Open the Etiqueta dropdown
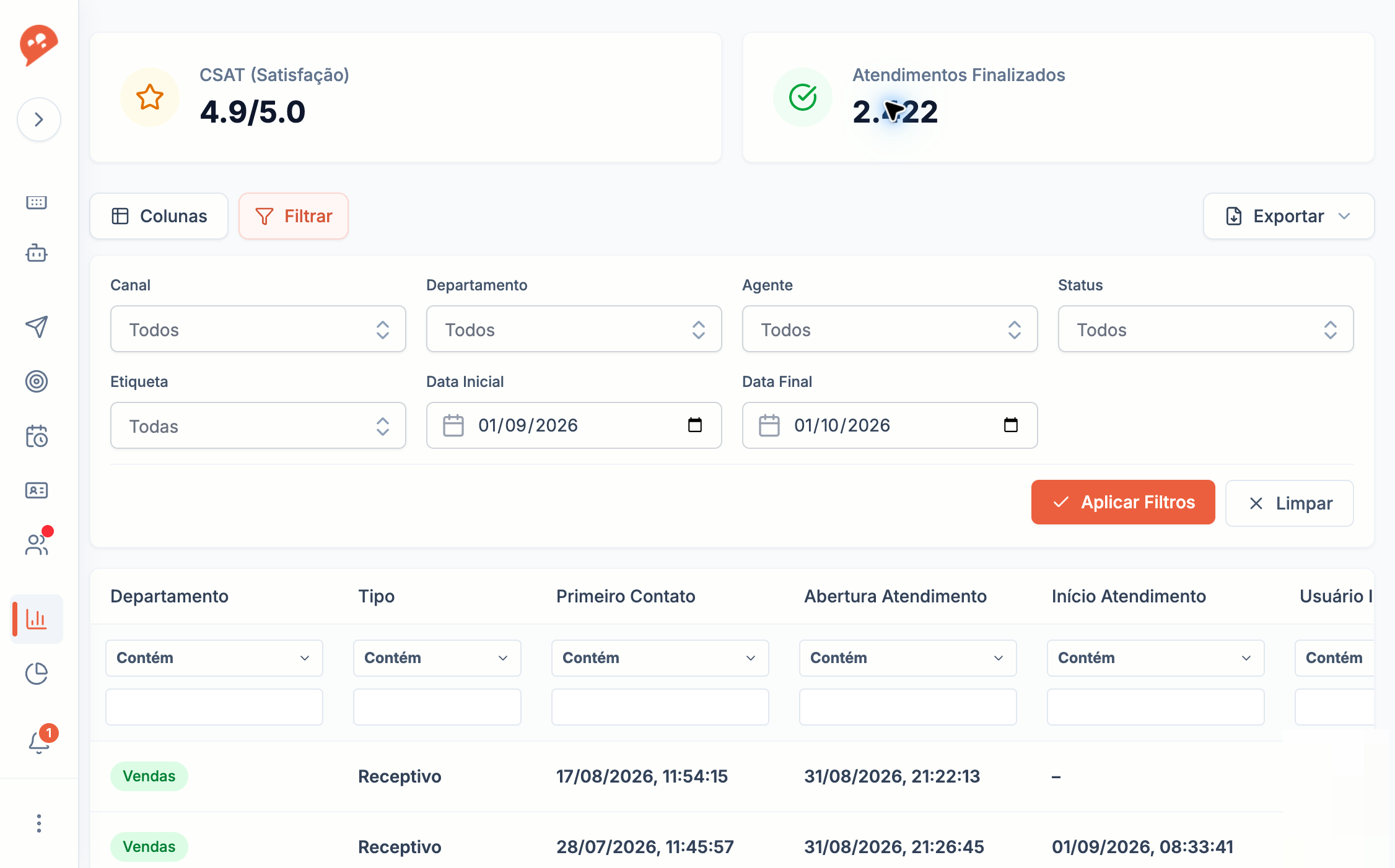Viewport: 1395px width, 868px height. pyautogui.click(x=258, y=425)
